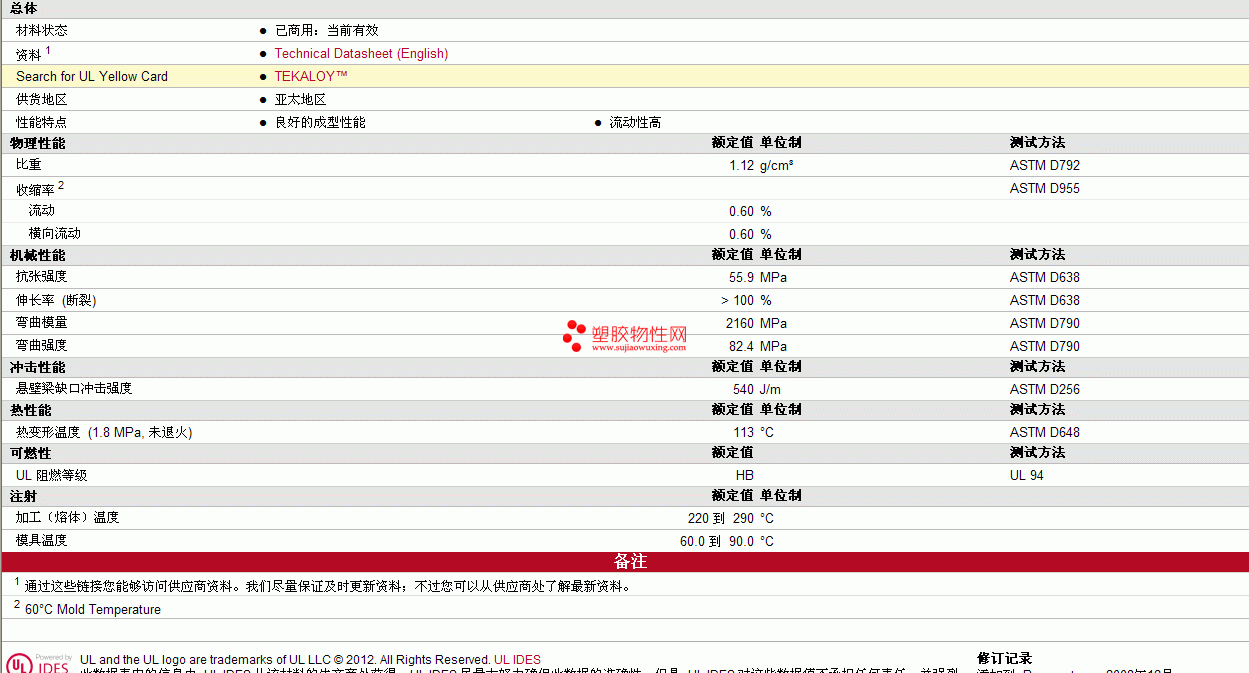Select the 横向流动 row label
This screenshot has height=673, width=1249.
(55, 234)
